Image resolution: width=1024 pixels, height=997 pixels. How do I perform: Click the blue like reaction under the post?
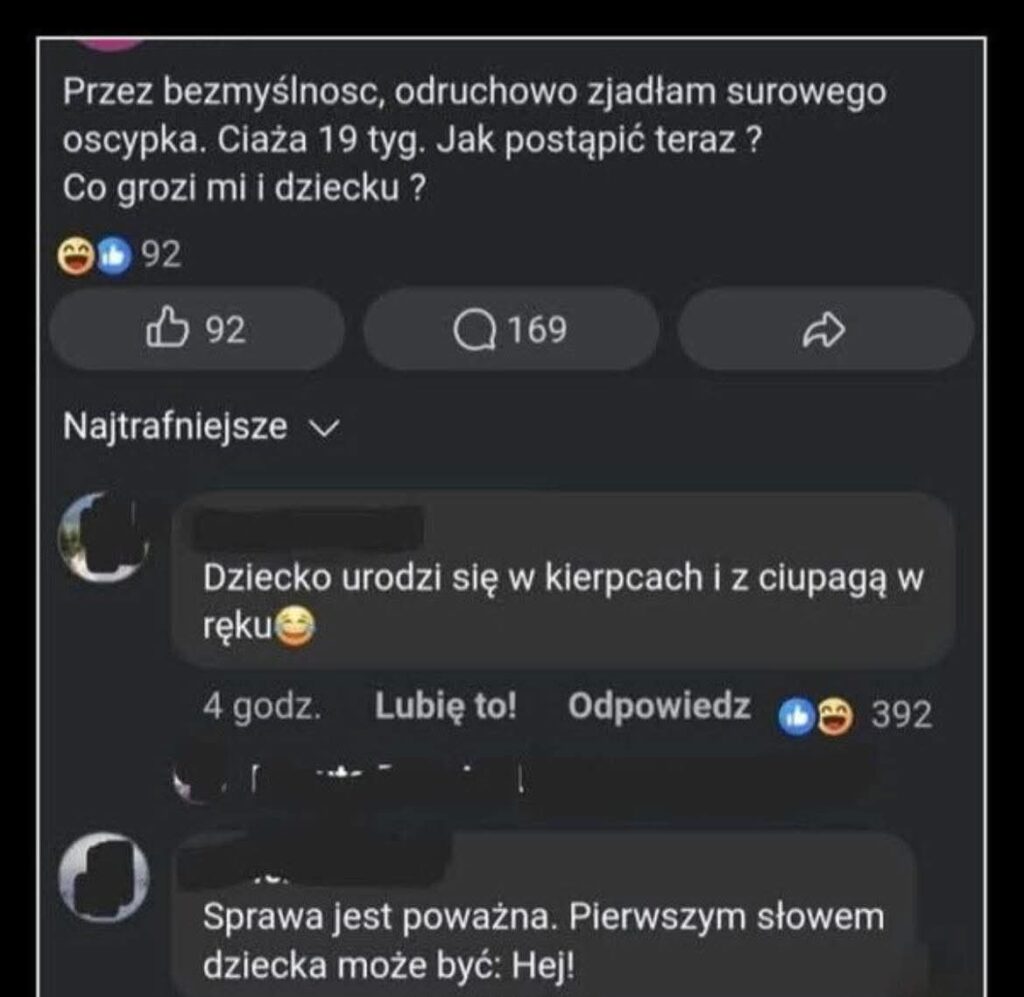(x=113, y=257)
